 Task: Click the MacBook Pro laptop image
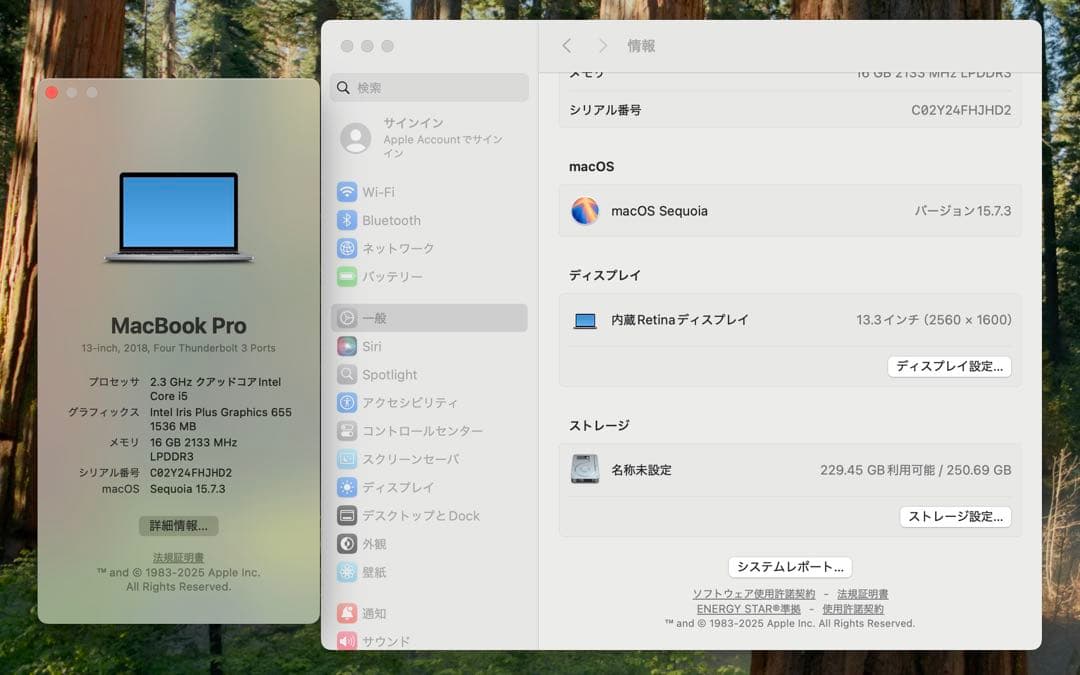(x=178, y=217)
